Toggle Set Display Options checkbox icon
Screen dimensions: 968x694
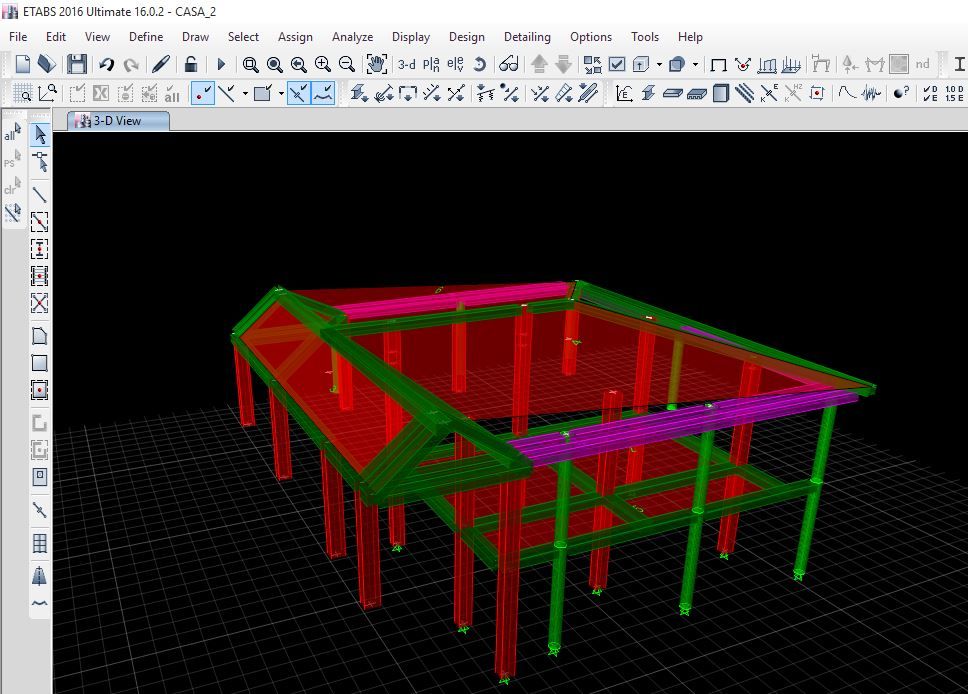tap(617, 64)
